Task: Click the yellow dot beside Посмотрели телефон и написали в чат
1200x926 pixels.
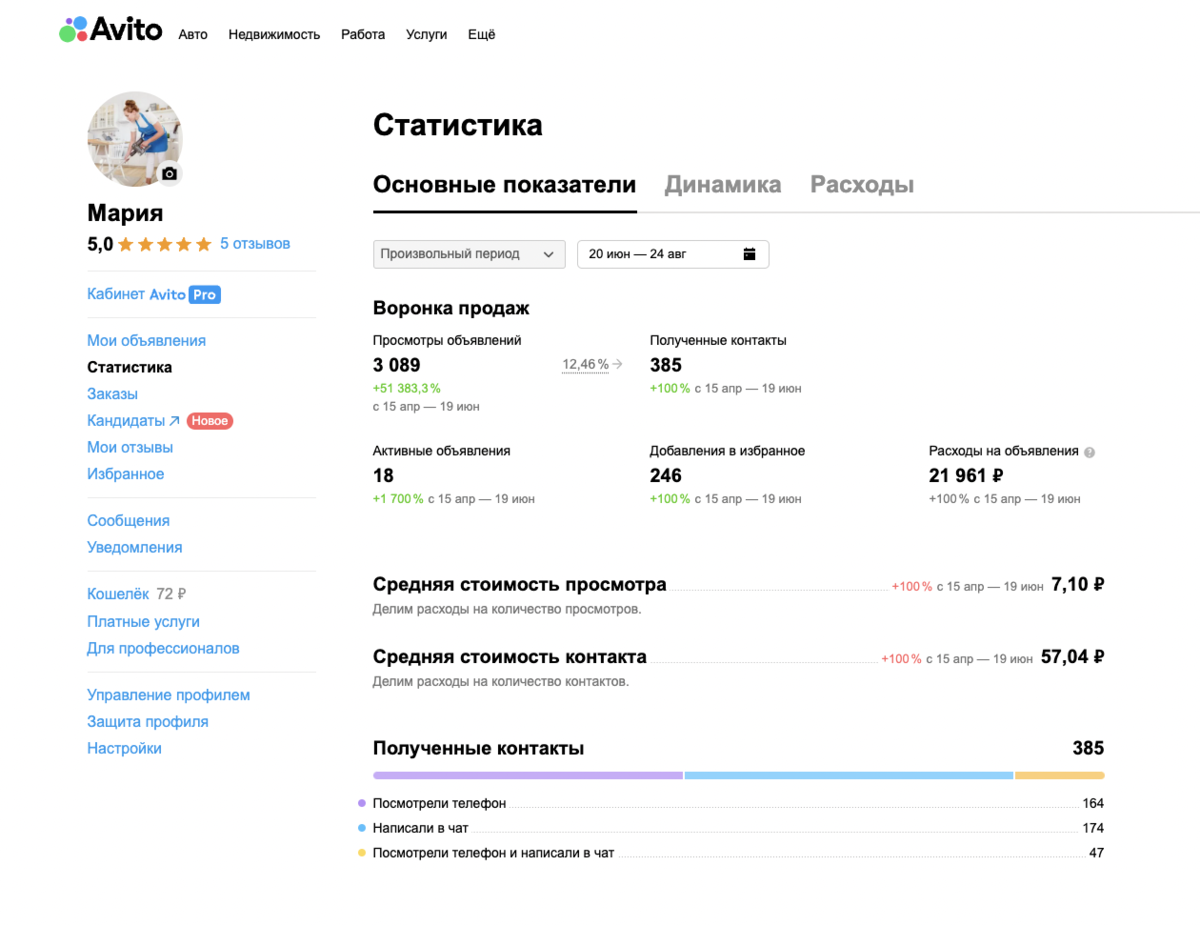Action: 361,853
